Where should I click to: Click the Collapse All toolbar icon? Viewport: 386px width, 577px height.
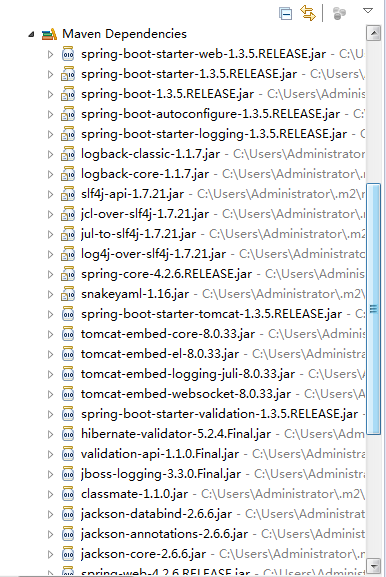tap(286, 14)
